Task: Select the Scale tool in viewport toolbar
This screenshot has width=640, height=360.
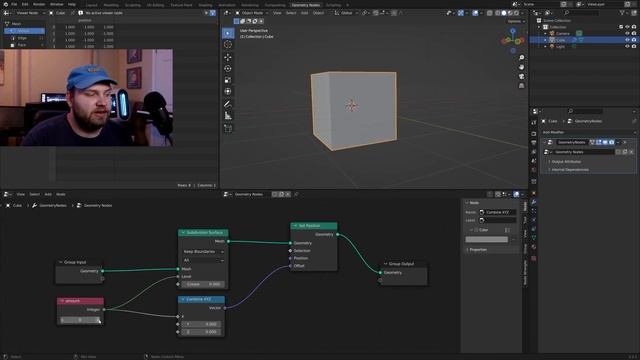Action: (228, 80)
